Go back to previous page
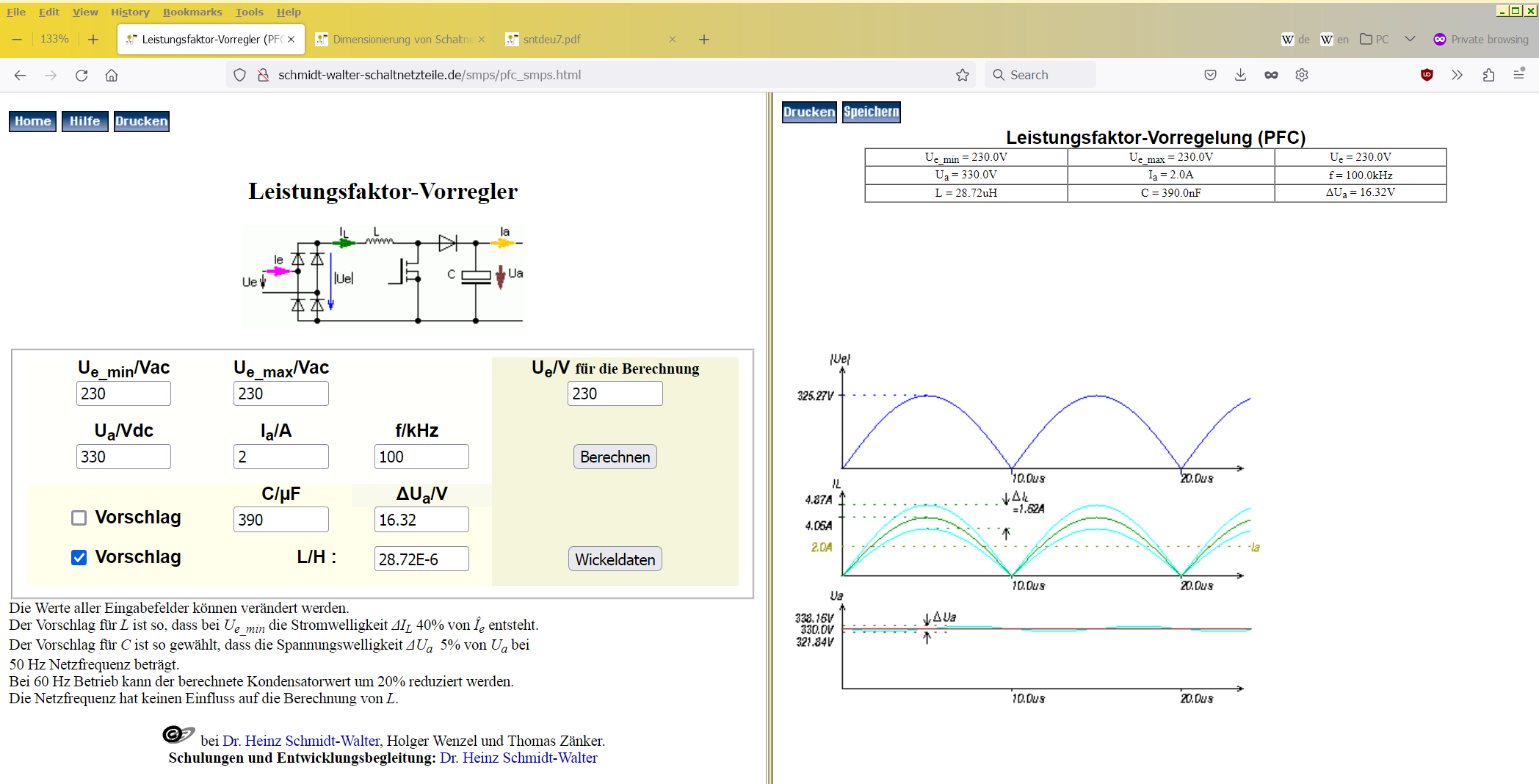The image size is (1539, 784). click(20, 75)
